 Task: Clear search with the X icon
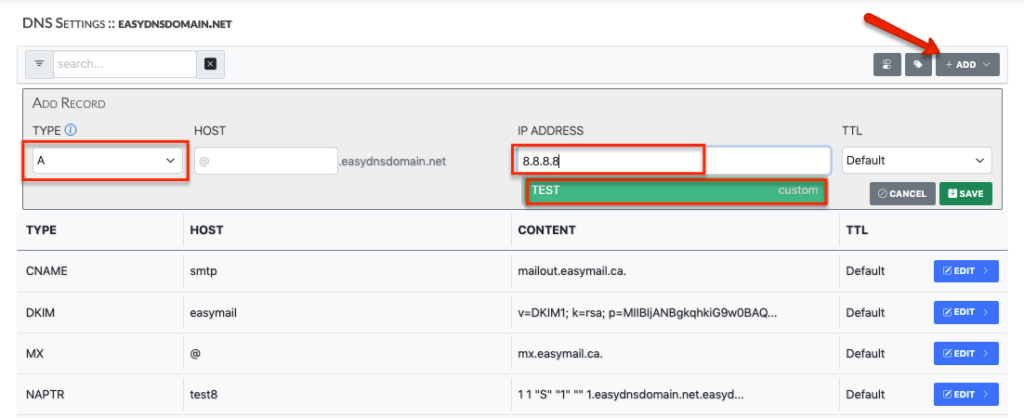(210, 64)
